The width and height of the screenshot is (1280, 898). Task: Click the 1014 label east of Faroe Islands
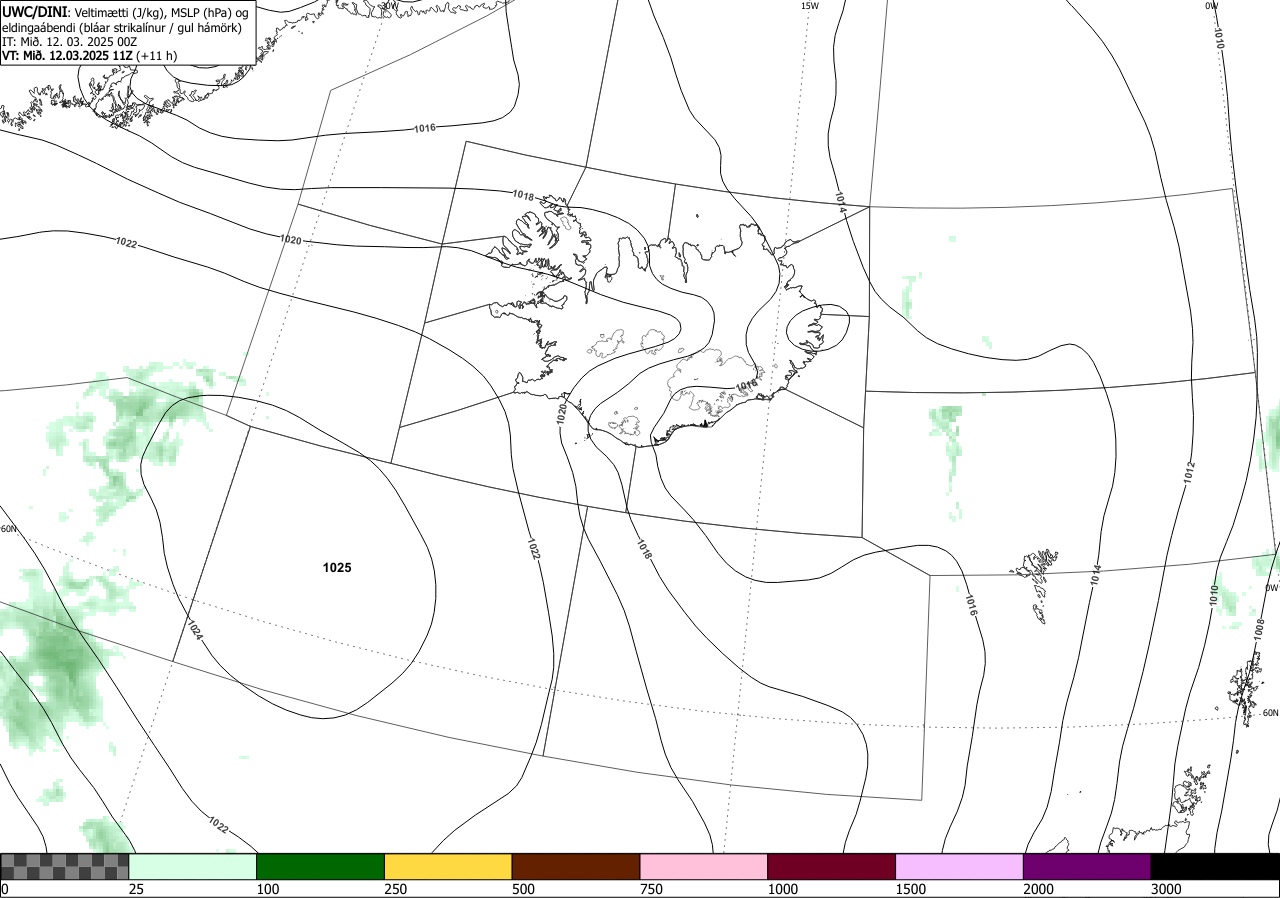1096,575
